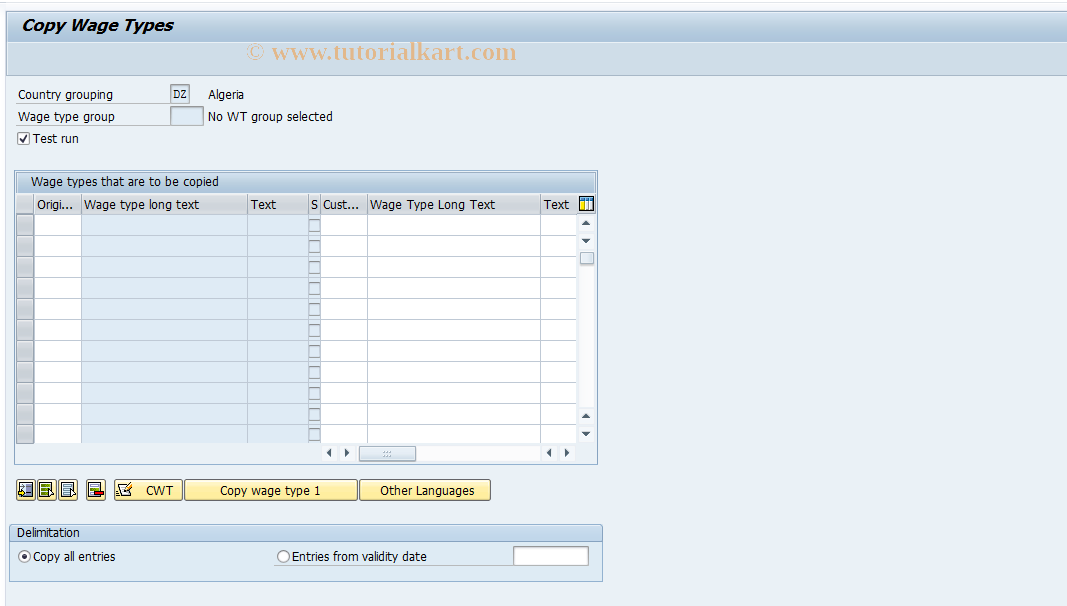Click first row's white Wage Type Long Text cell
Viewport: 1067px width, 606px height.
click(x=454, y=225)
